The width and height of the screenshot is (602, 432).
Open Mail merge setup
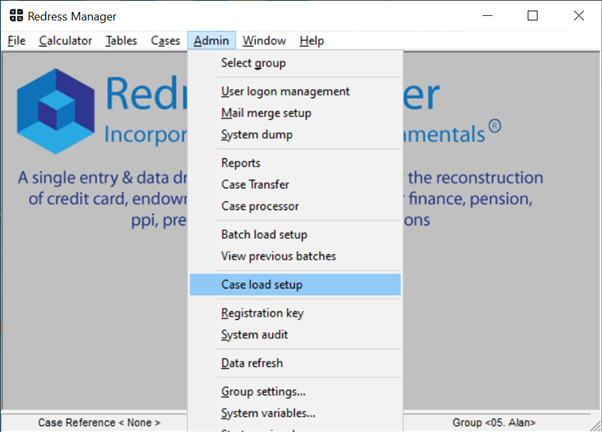pyautogui.click(x=295, y=113)
